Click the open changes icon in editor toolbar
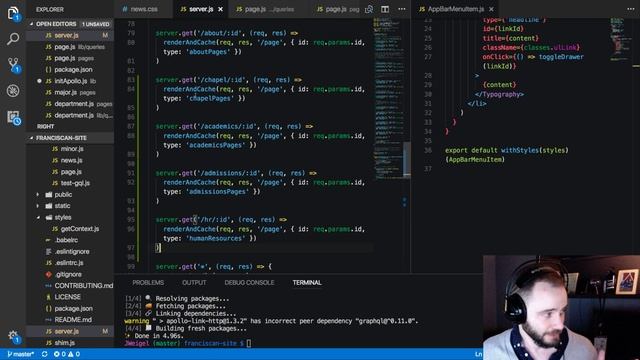This screenshot has width=640, height=360. [x=369, y=9]
